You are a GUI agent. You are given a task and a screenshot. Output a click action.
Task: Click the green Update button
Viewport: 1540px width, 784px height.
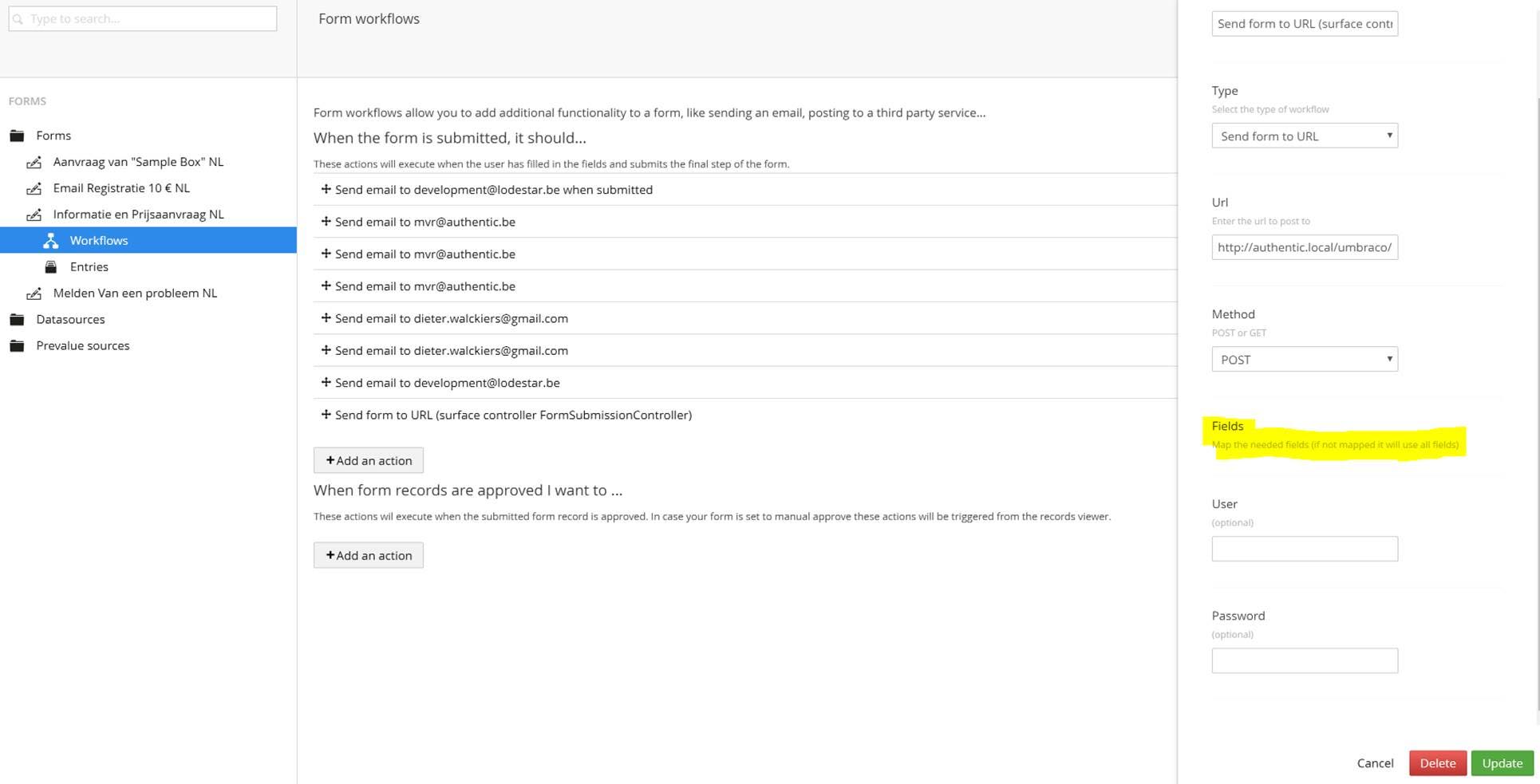[1502, 763]
